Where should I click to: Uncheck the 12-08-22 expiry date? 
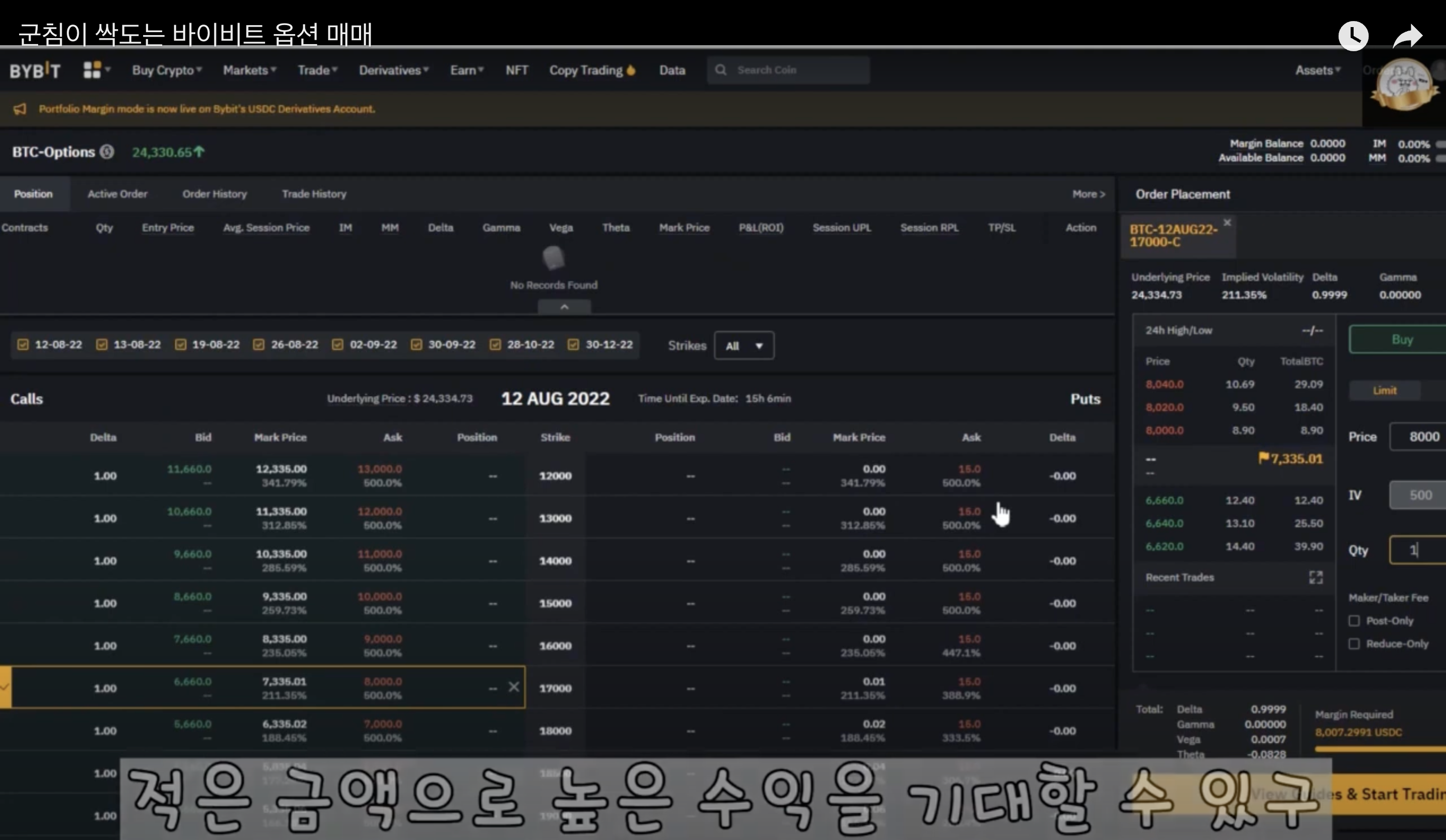(x=23, y=345)
